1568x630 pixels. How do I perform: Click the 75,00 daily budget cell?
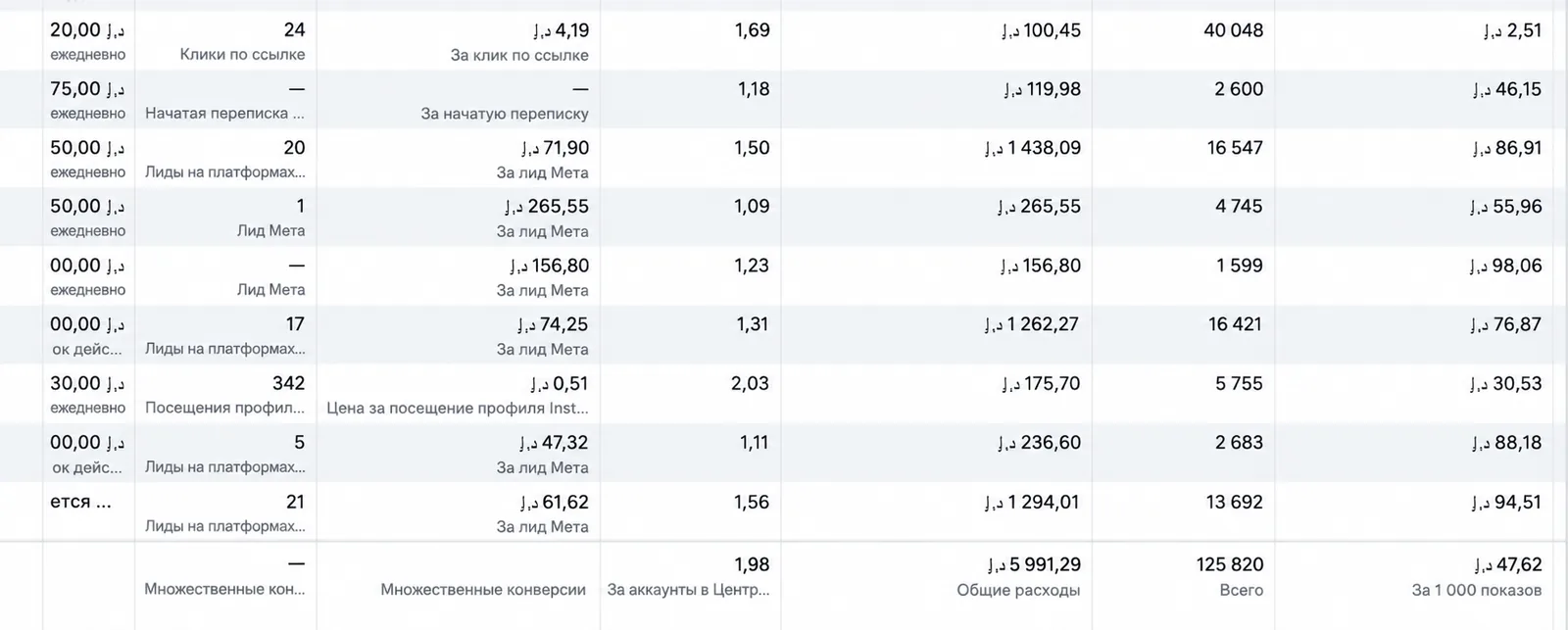click(x=88, y=89)
